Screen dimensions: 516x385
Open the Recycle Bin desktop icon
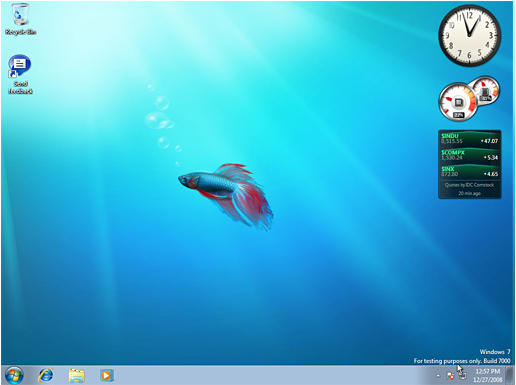pos(20,19)
